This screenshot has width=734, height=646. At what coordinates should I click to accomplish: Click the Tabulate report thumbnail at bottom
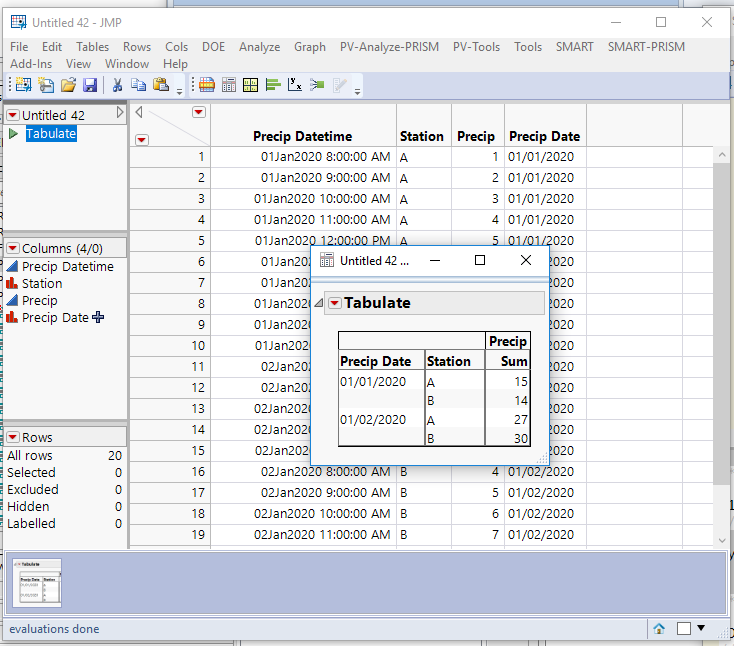pyautogui.click(x=37, y=583)
